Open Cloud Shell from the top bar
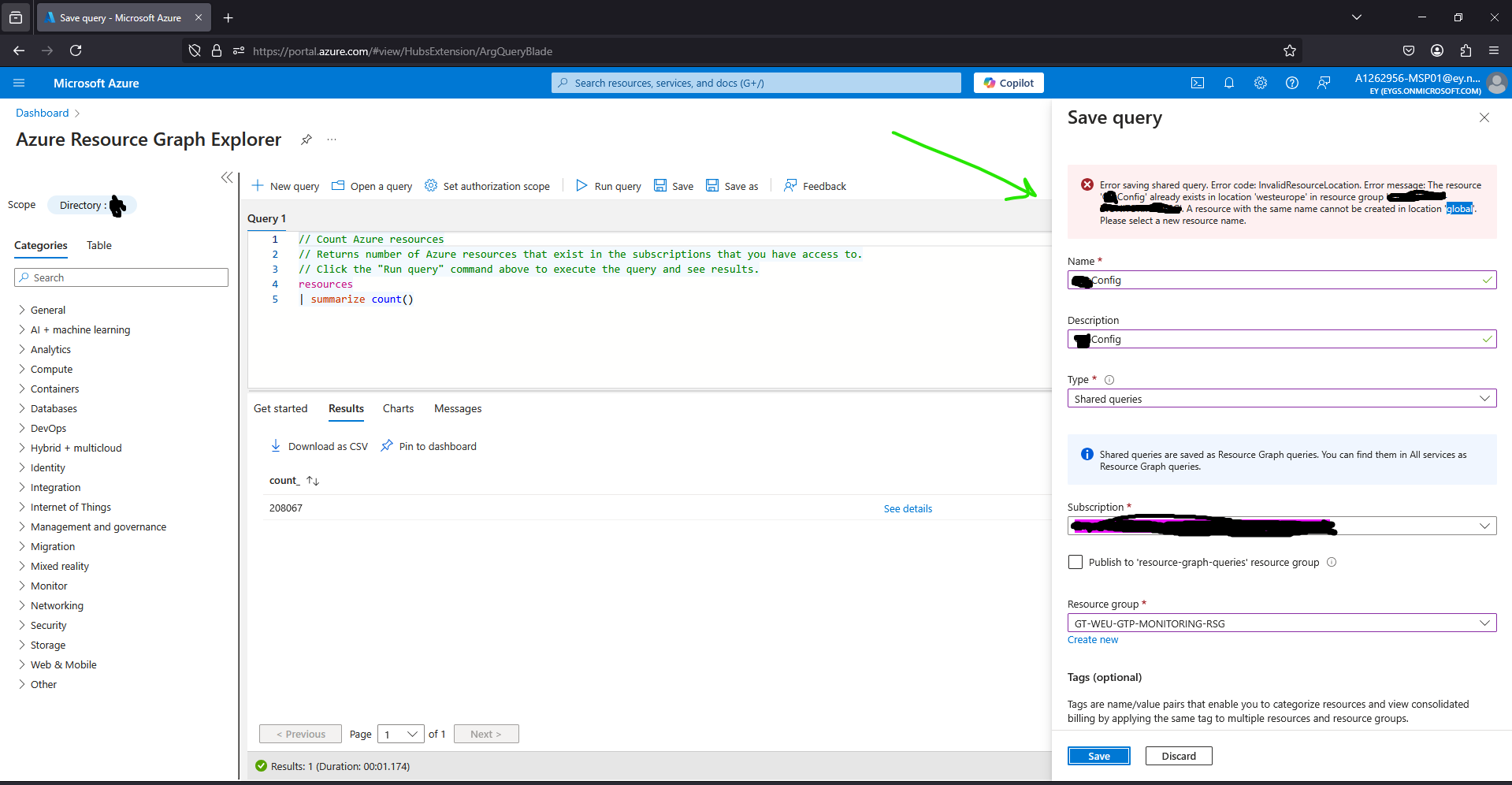This screenshot has height=785, width=1512. coord(1198,83)
